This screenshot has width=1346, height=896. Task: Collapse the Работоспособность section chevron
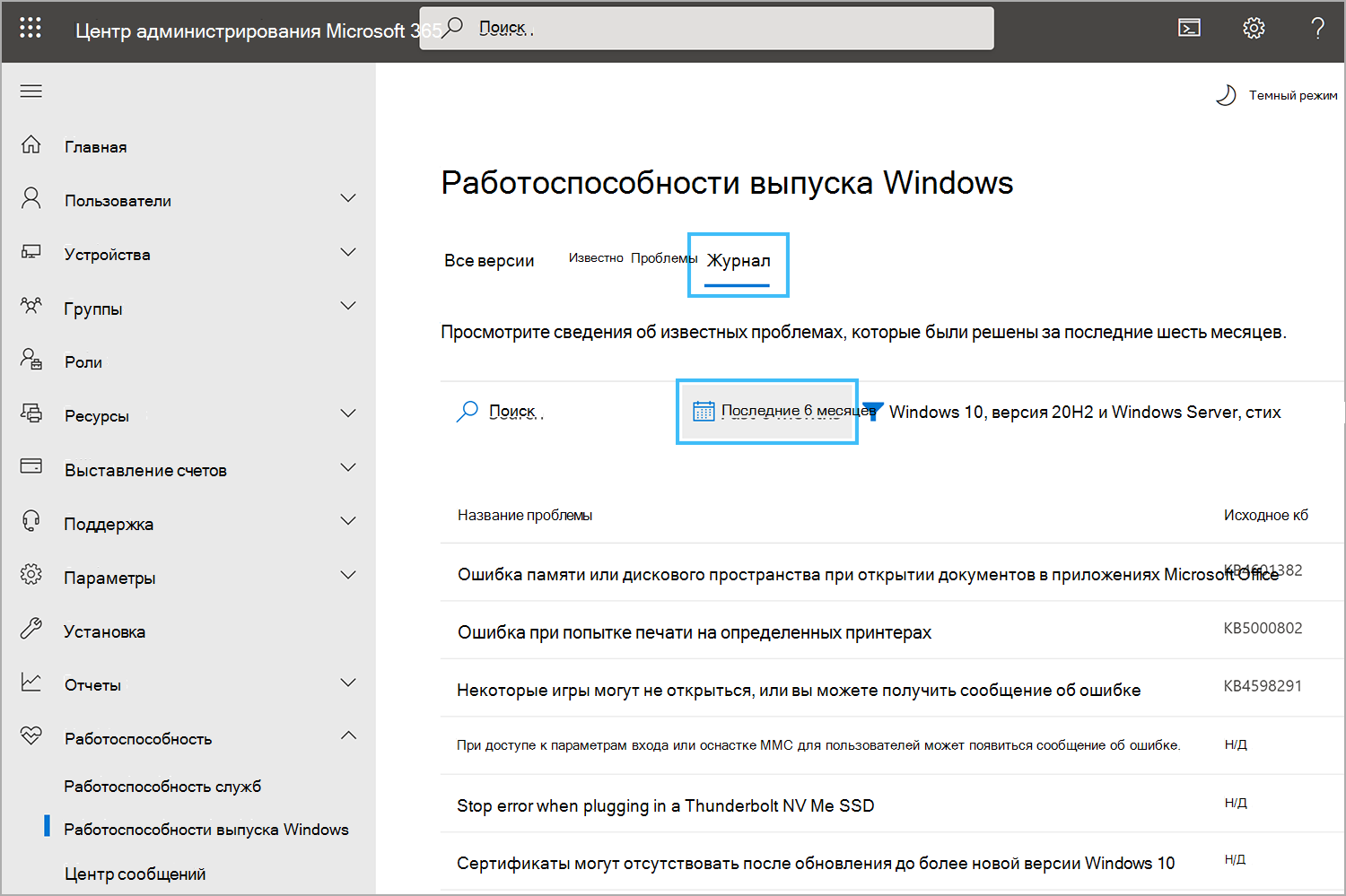[x=348, y=736]
